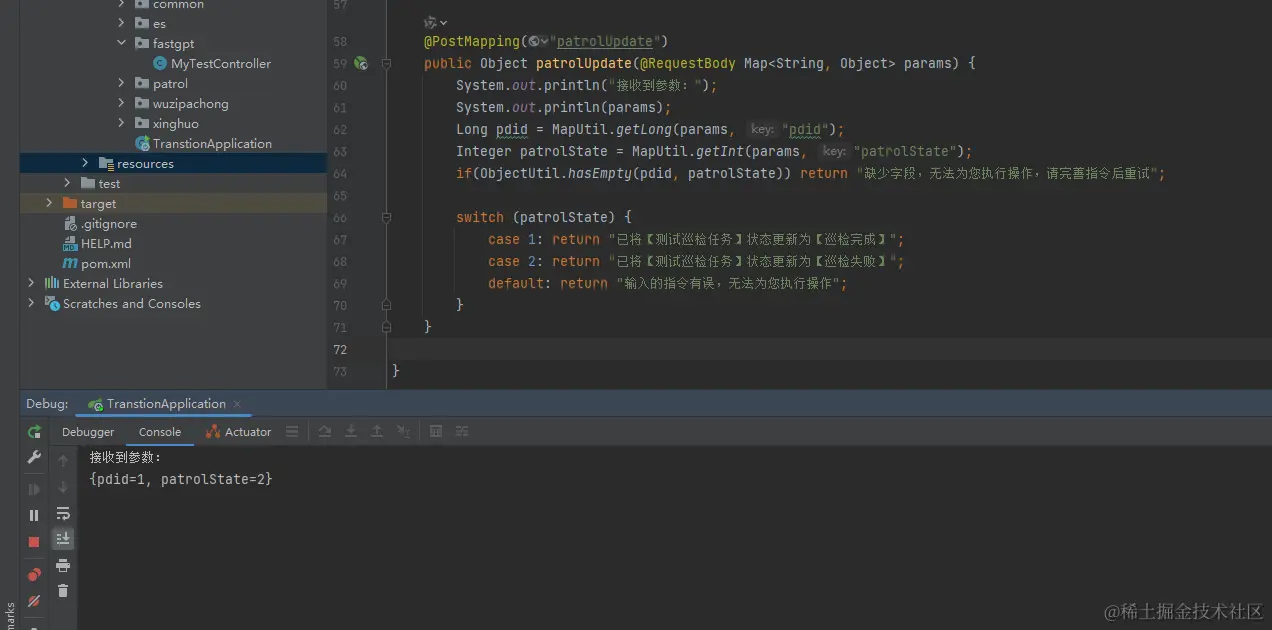The image size is (1272, 630).
Task: Expand External Libraries node
Action: (x=31, y=283)
